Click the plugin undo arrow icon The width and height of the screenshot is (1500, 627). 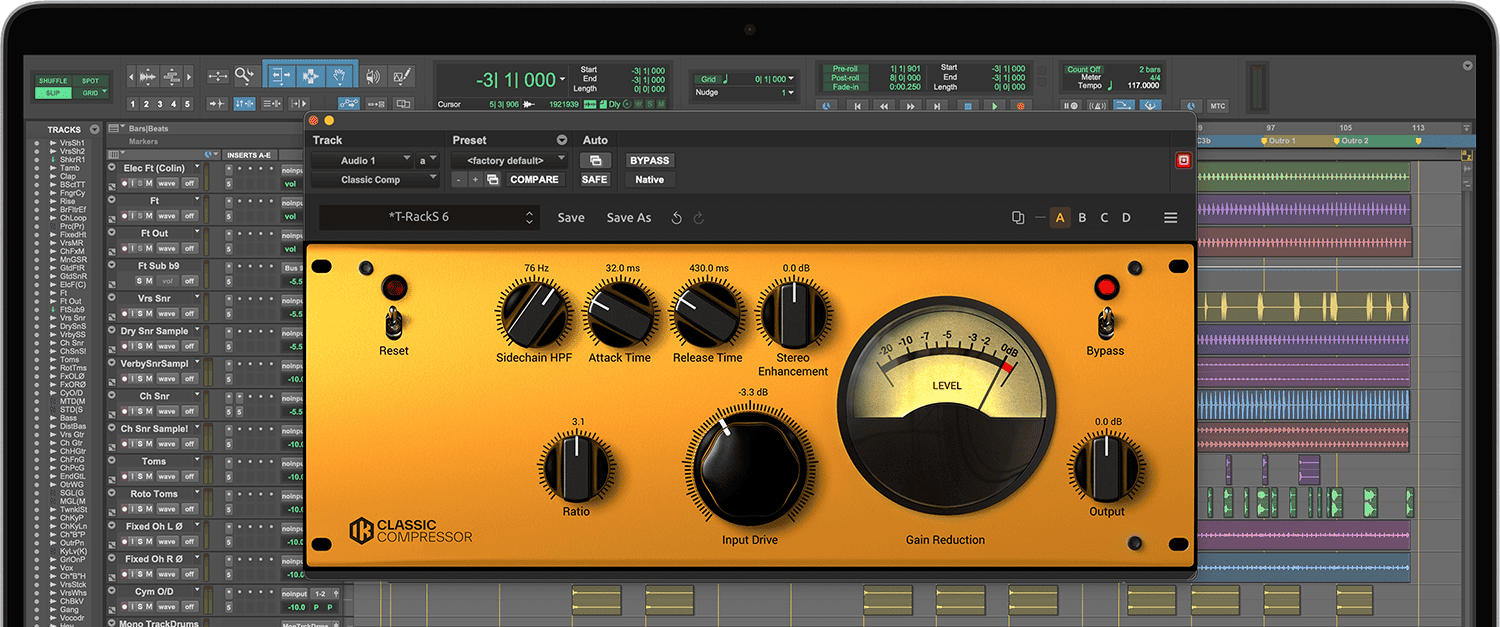click(x=677, y=218)
